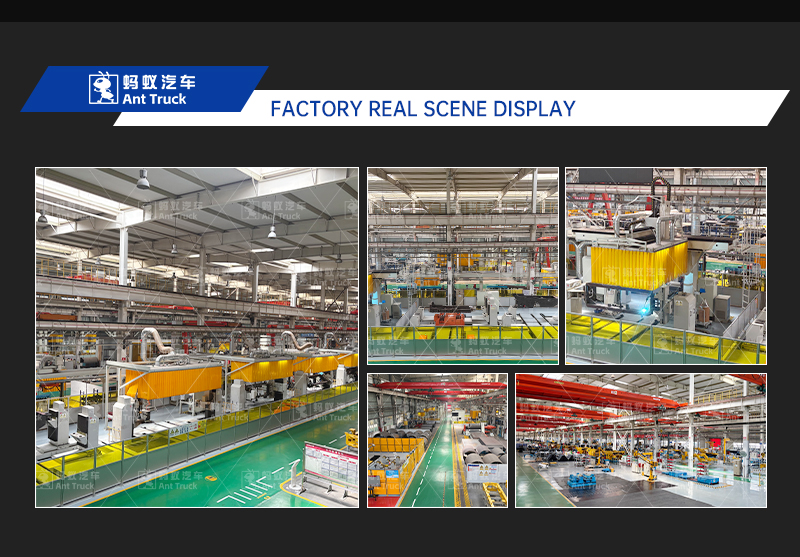
Task: Click the red roof beams in bottom right photo
Action: click(600, 390)
